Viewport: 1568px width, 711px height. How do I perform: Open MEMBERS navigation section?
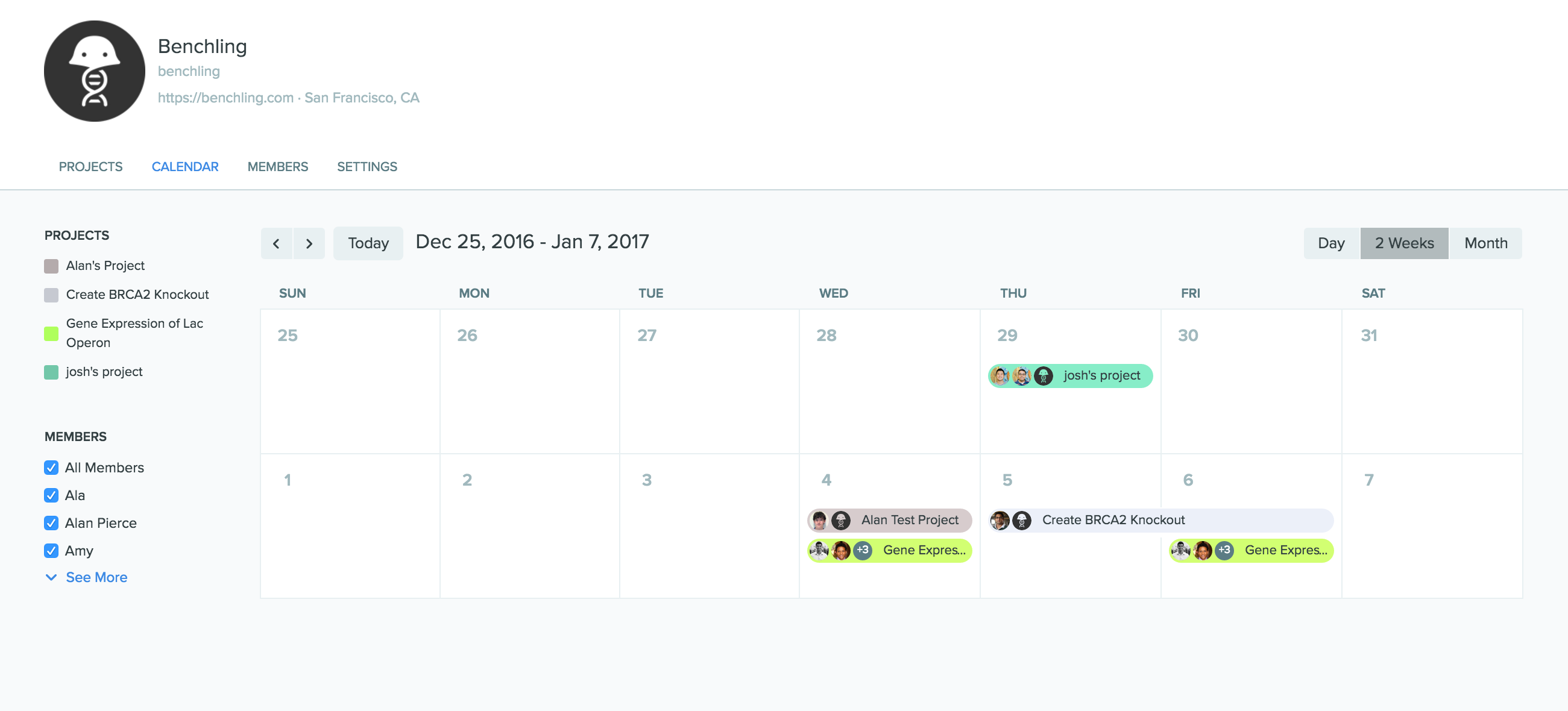pos(278,167)
